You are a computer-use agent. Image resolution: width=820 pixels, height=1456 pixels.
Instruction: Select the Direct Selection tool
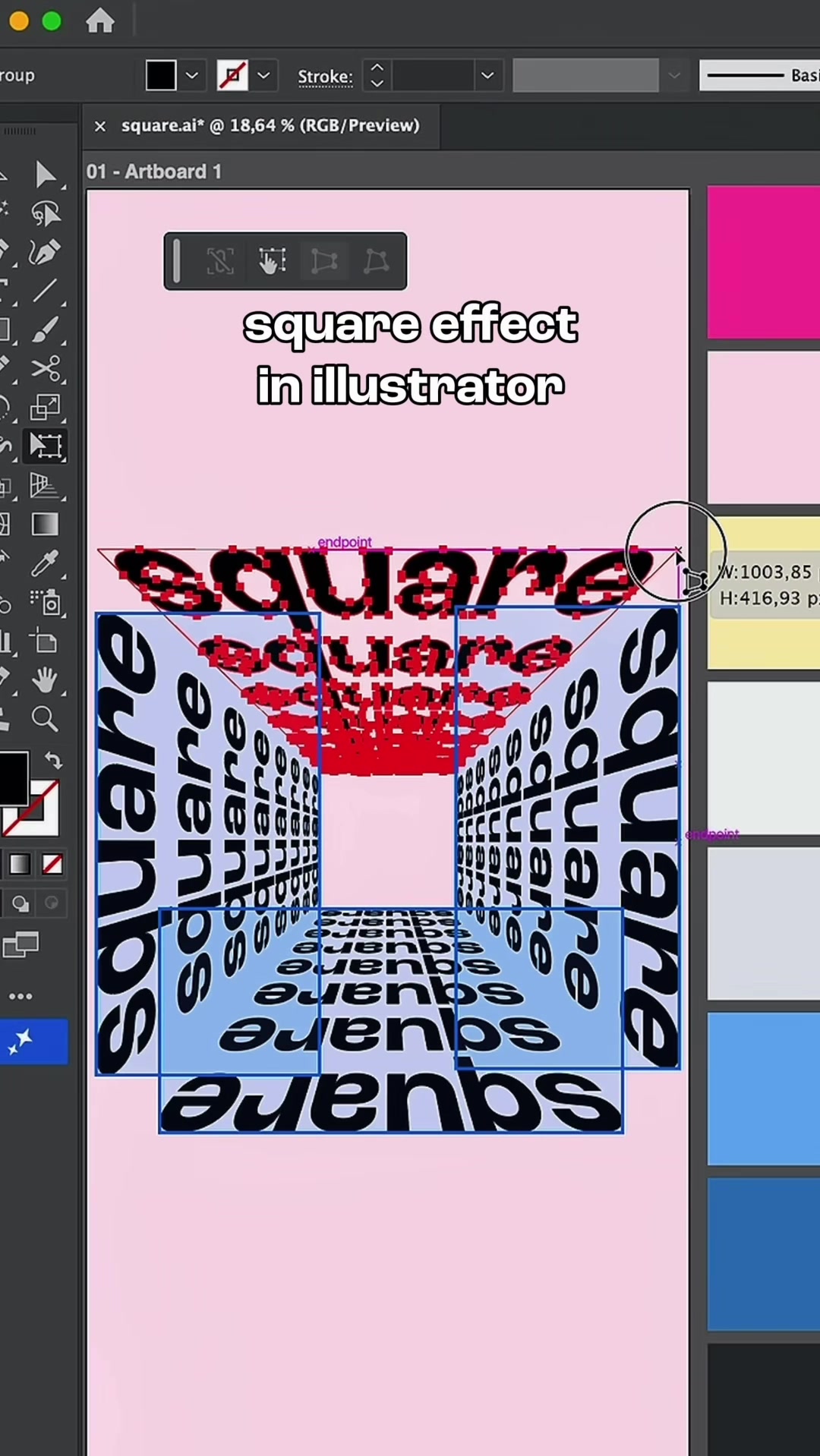point(46,175)
